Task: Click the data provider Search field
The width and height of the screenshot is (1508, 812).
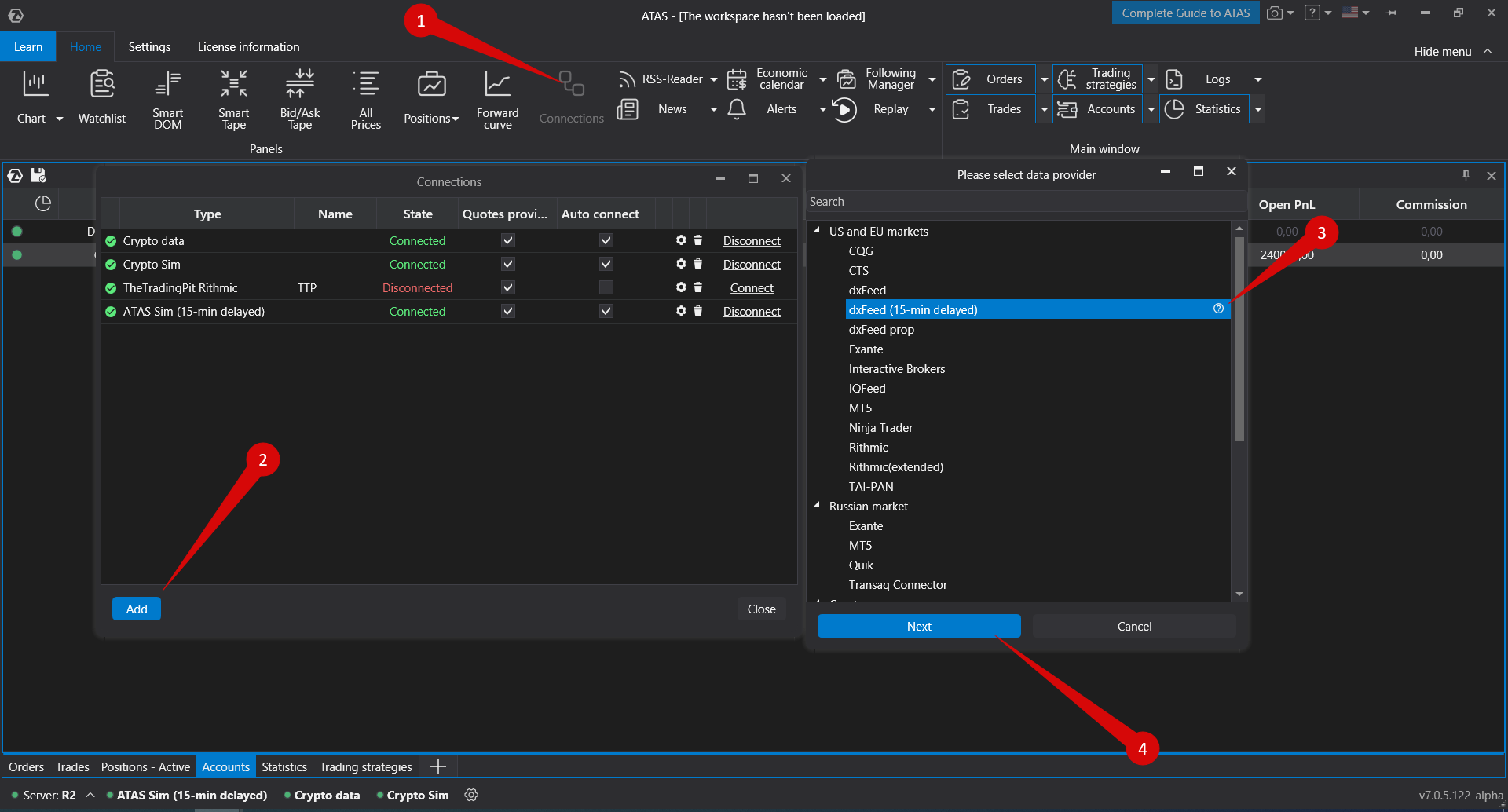Action: click(1026, 202)
